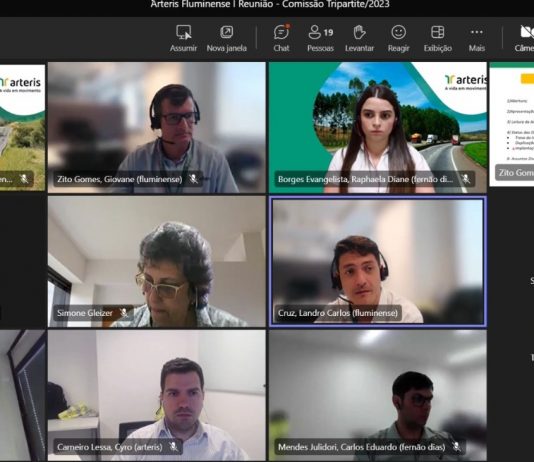Click name label "Simone Gleizer"
Viewport: 534px width, 462px height.
[85, 313]
